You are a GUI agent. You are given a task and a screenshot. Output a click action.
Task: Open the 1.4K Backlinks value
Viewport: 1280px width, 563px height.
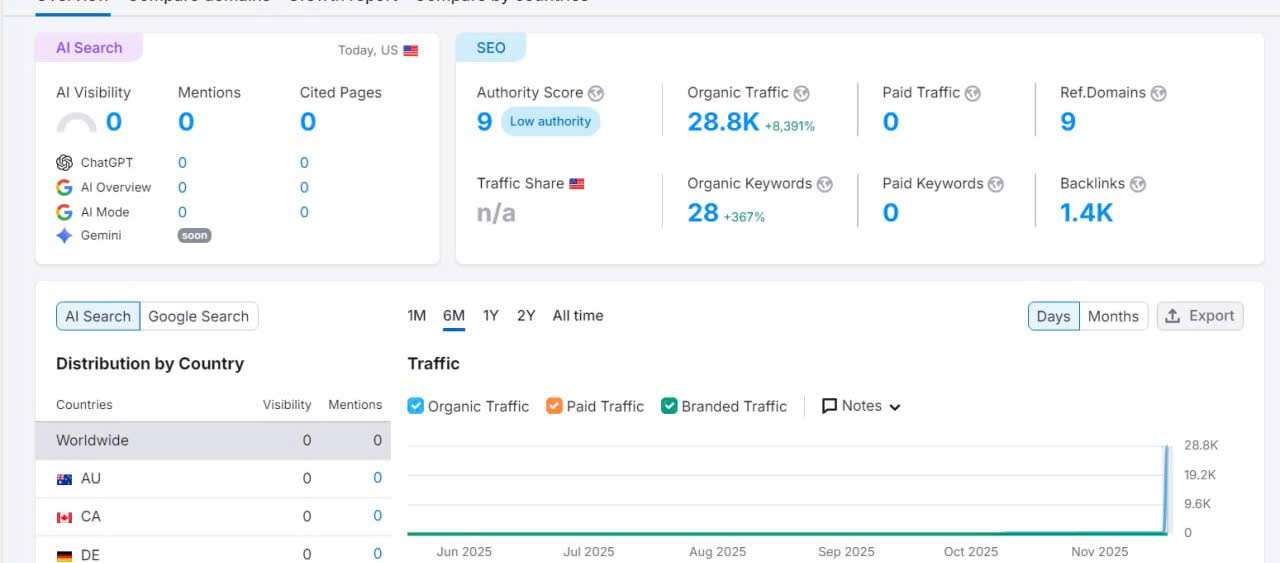click(1087, 213)
